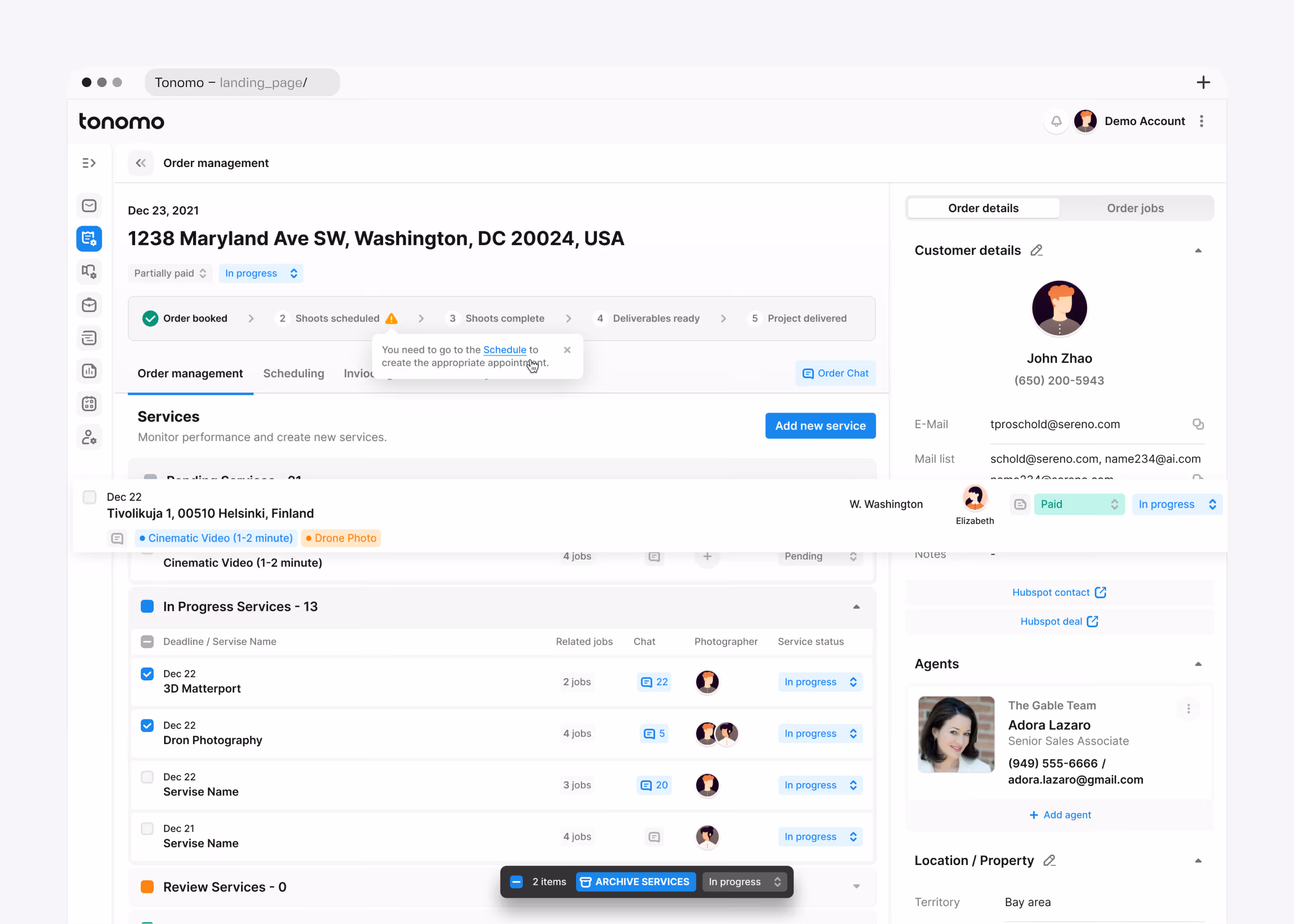Open the Scheduling tab
1294x924 pixels.
coord(294,373)
